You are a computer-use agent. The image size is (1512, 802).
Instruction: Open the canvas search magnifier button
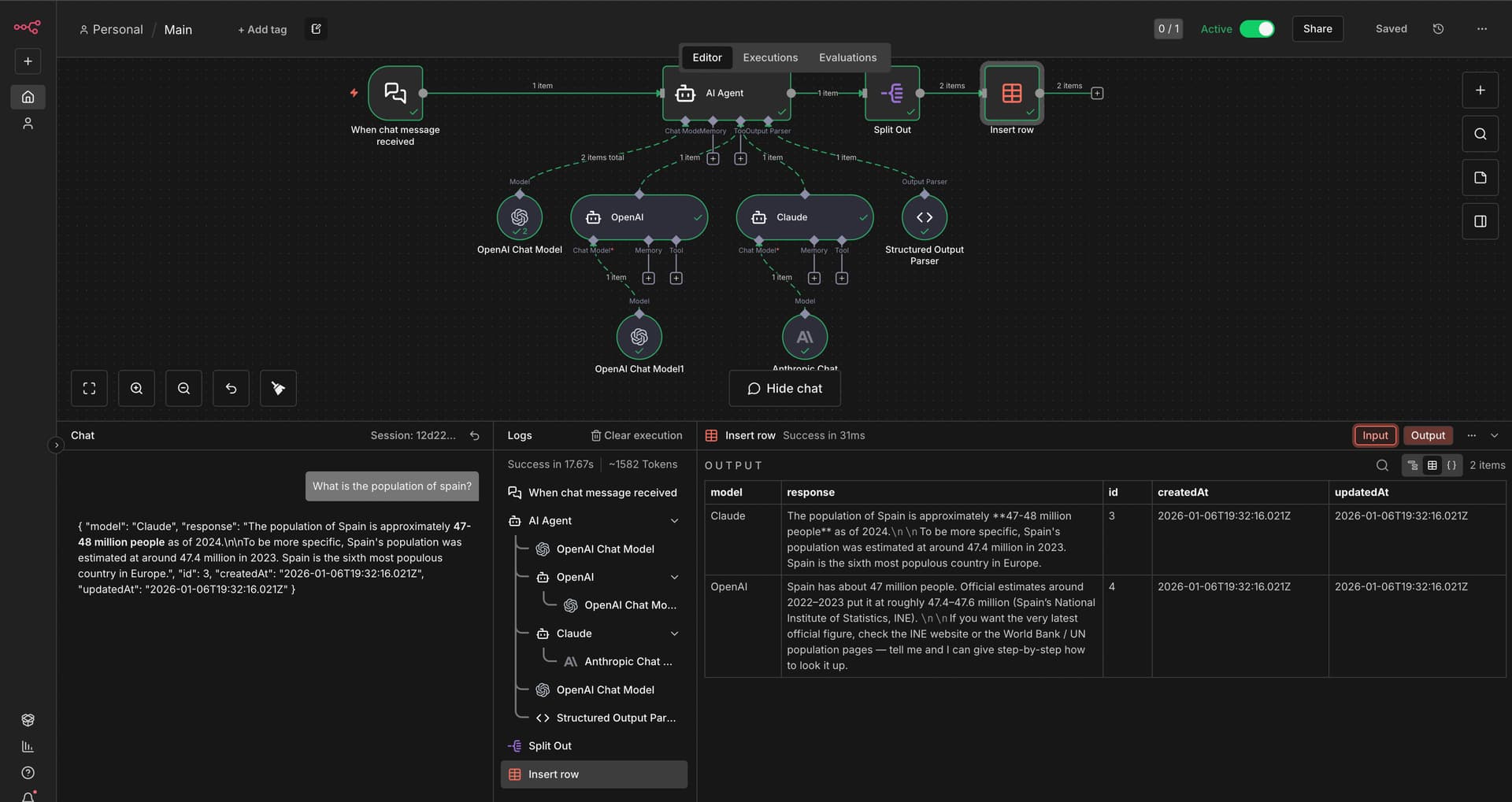[1480, 134]
